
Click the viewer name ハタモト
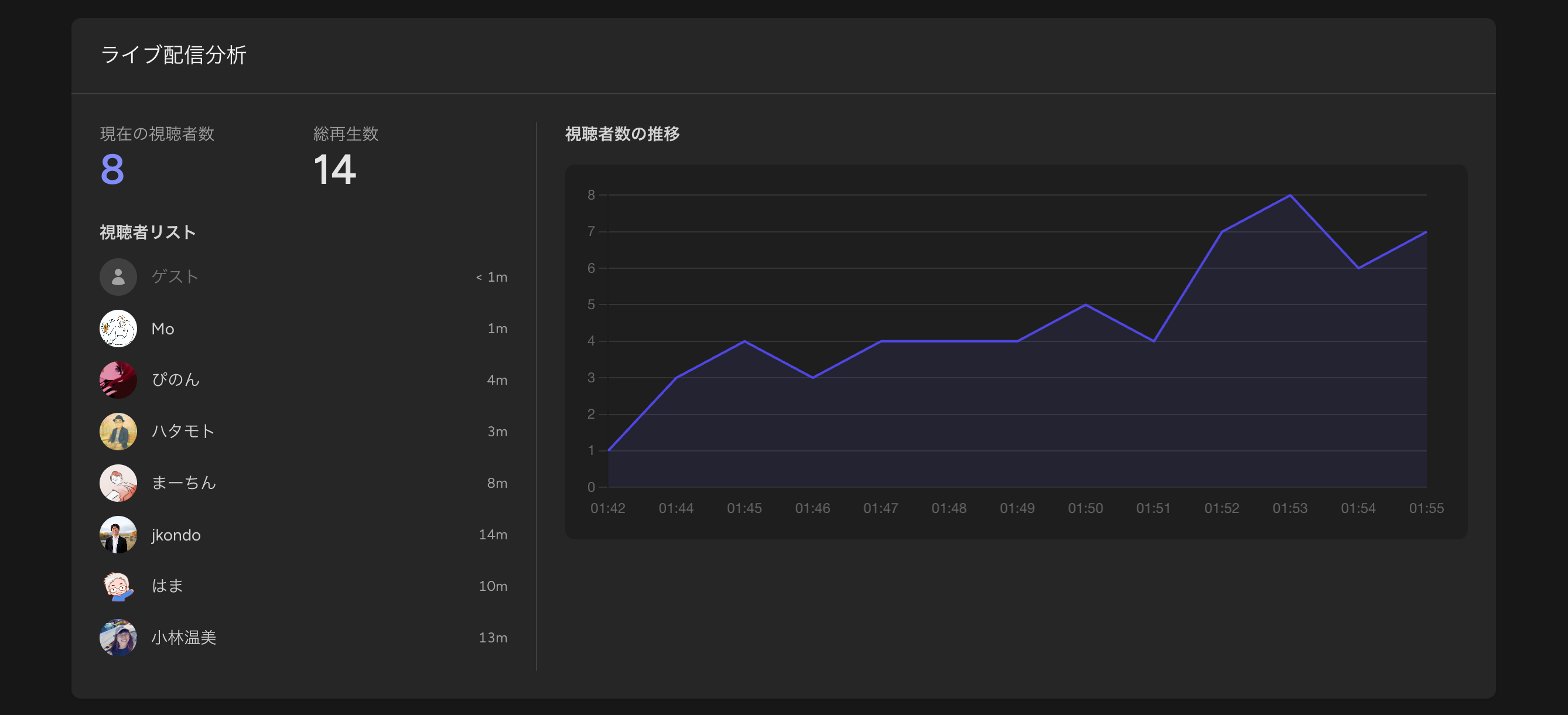(x=183, y=432)
